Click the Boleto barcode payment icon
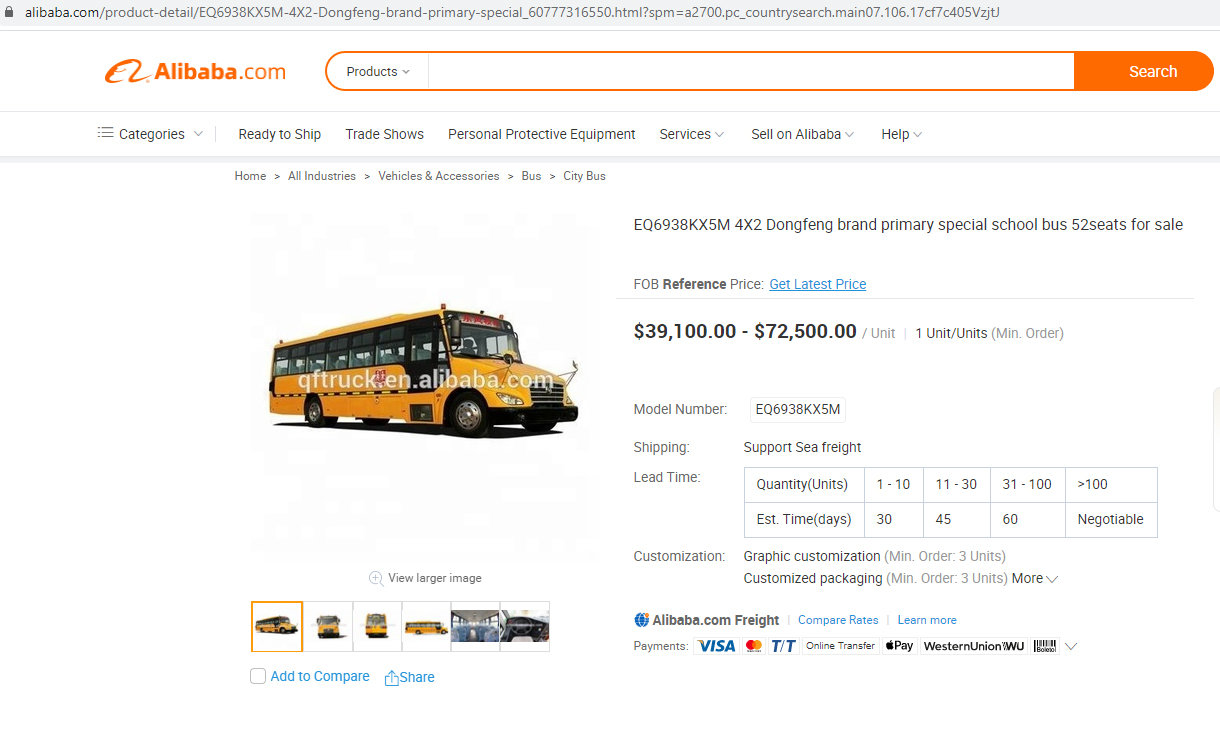The image size is (1220, 748). pyautogui.click(x=1045, y=646)
